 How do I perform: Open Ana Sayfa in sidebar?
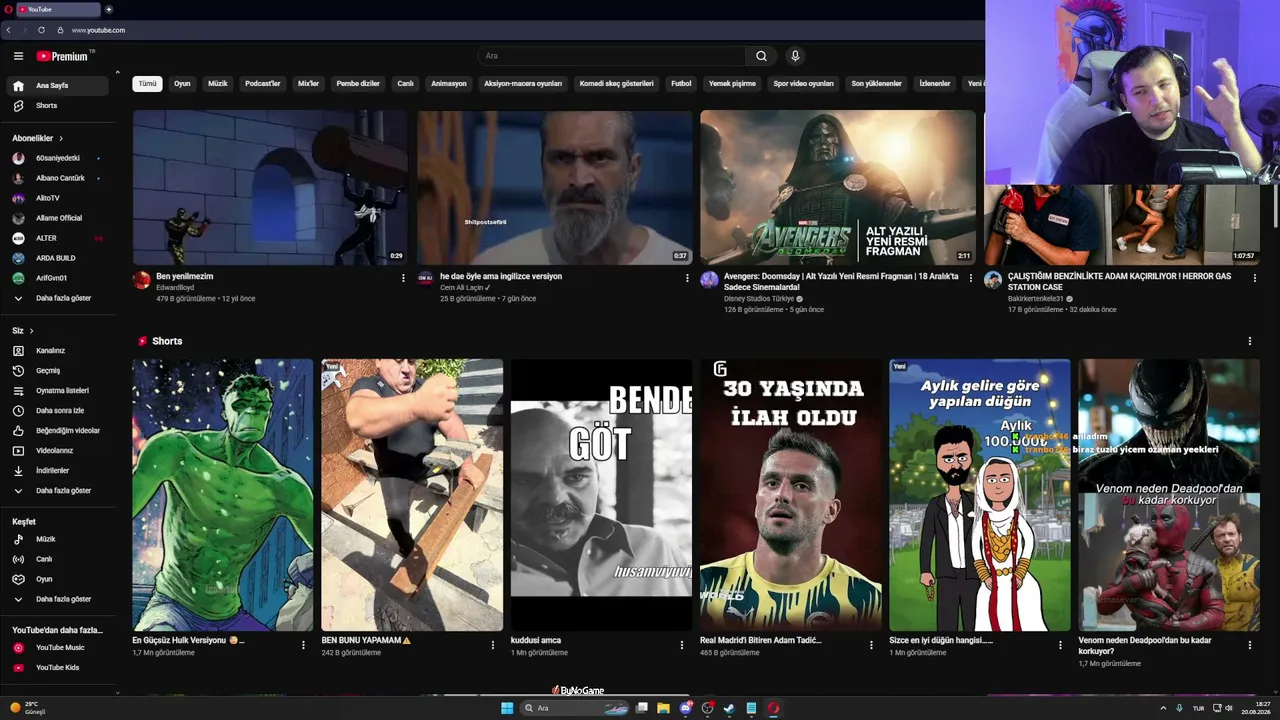[x=60, y=86]
